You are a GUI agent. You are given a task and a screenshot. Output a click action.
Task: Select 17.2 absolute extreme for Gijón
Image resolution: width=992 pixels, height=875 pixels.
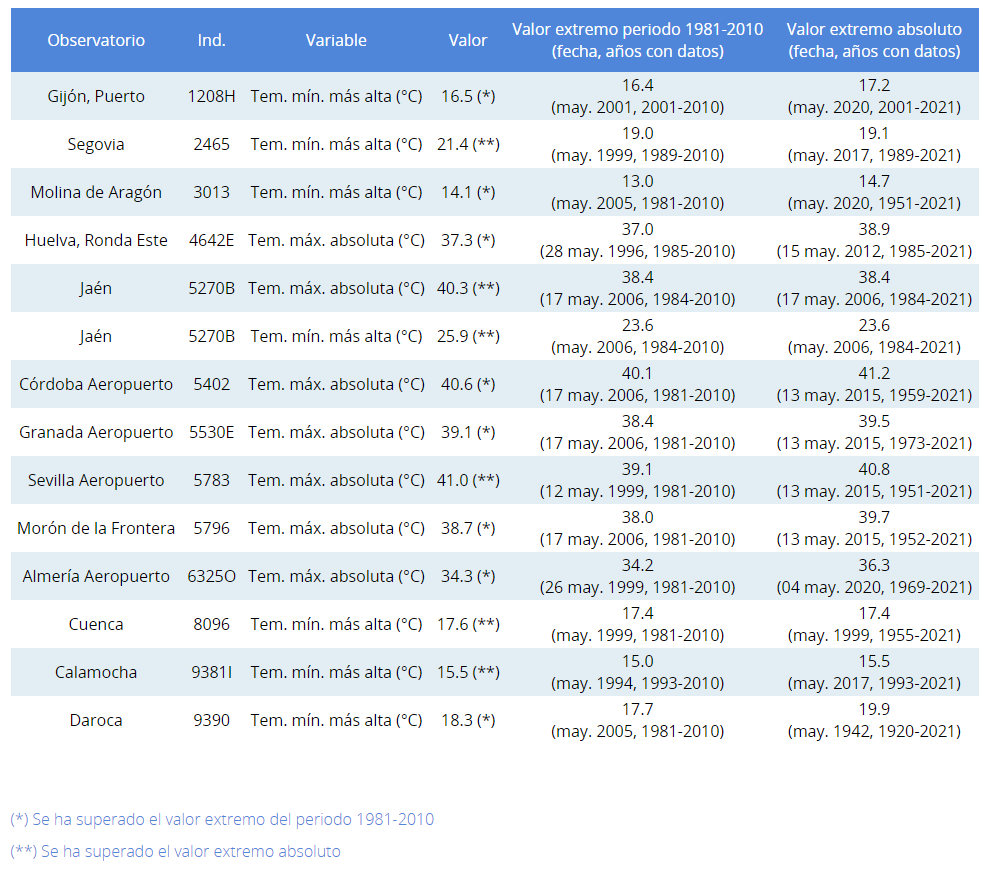tap(874, 96)
